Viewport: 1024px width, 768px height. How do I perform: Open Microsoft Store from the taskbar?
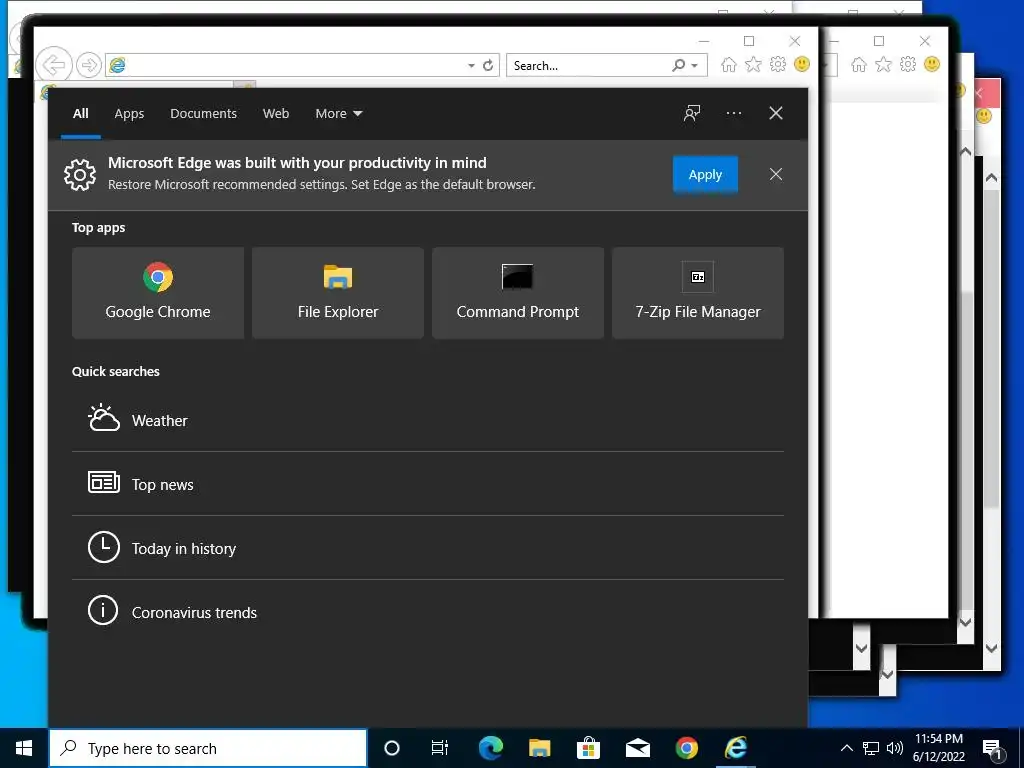tap(588, 748)
